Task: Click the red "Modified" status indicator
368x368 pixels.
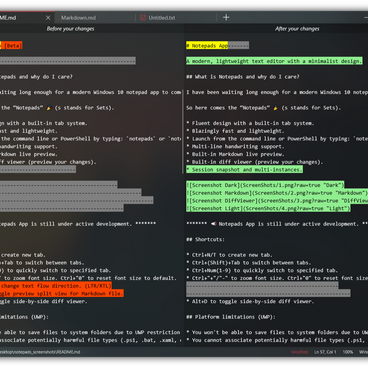Action: coord(300,352)
